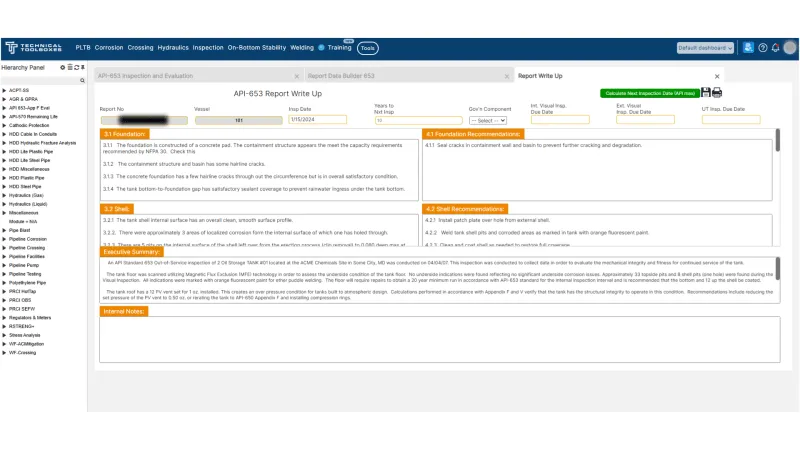The height and width of the screenshot is (450, 800).
Task: Open the Training menu
Action: pos(339,47)
